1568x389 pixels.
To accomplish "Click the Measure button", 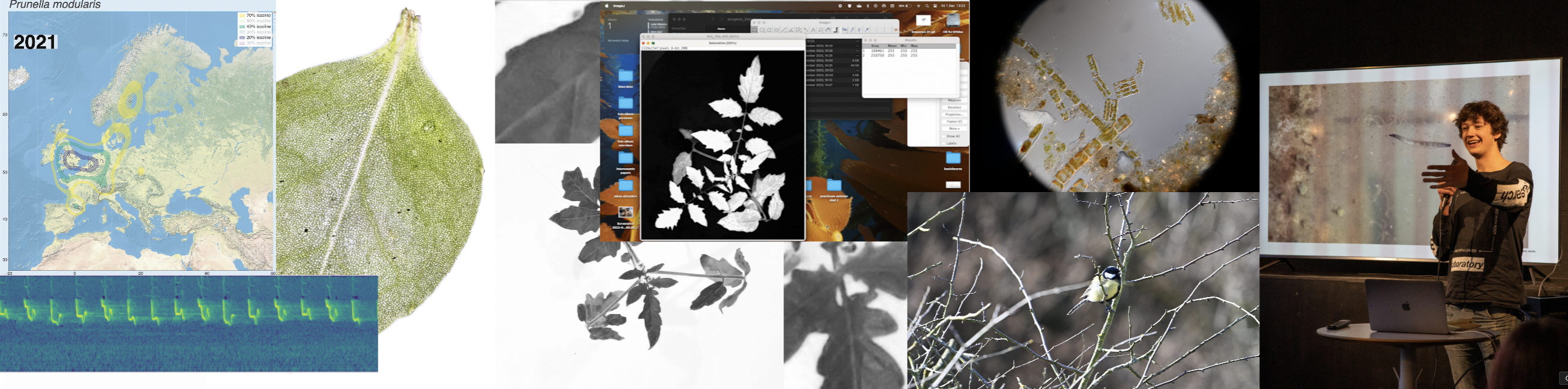I will [954, 100].
